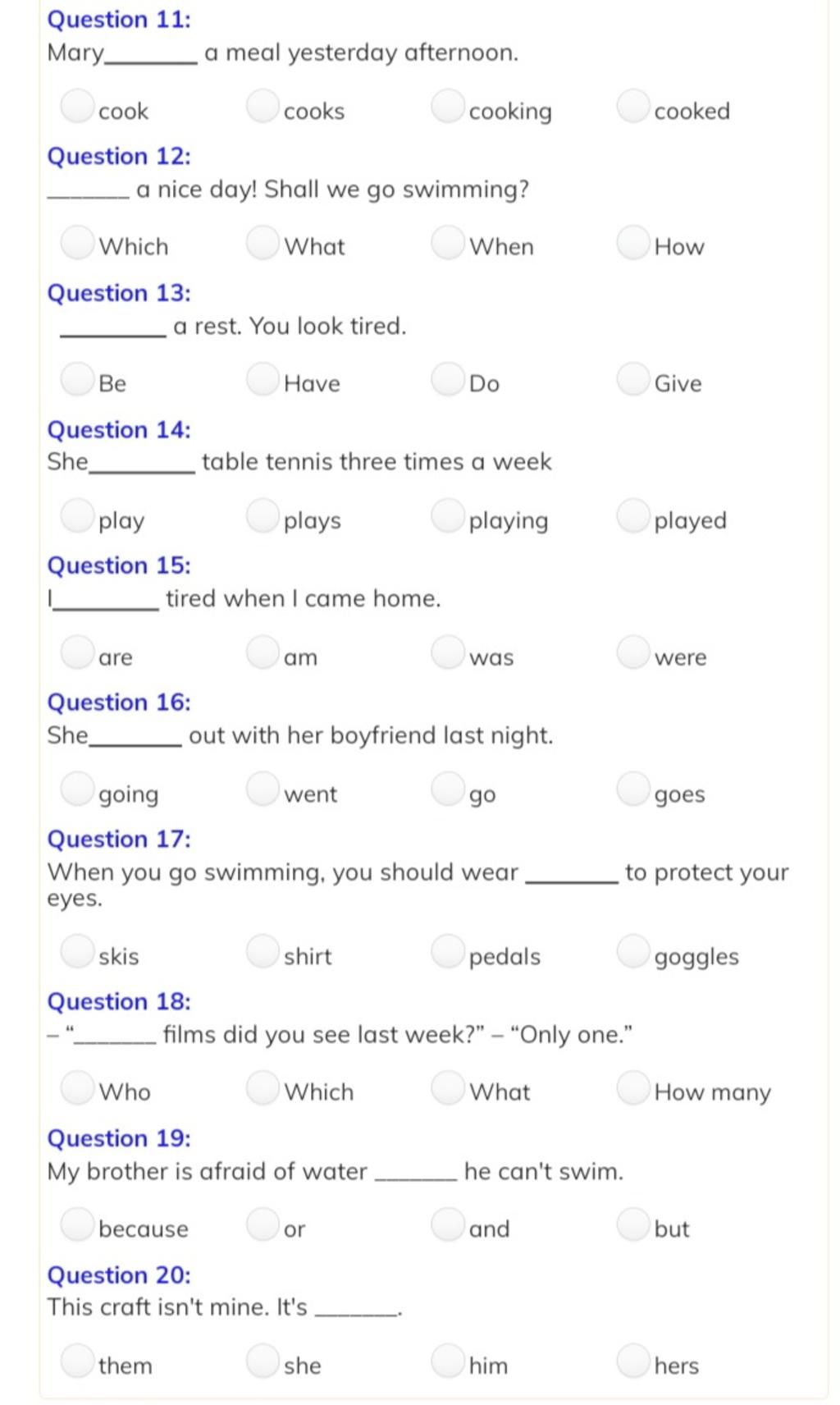The width and height of the screenshot is (840, 1405).
Task: Select 'Have' for Question 13
Action: pyautogui.click(x=263, y=378)
